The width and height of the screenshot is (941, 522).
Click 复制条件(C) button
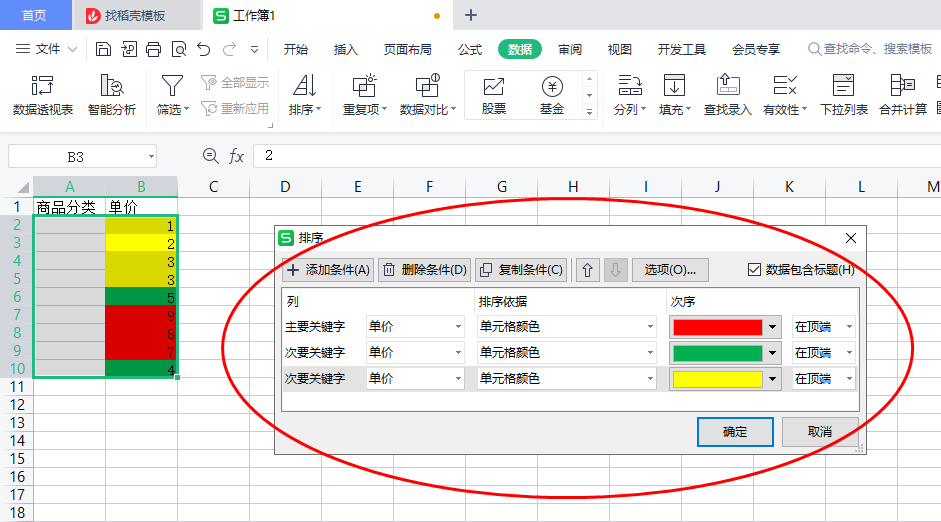point(522,270)
